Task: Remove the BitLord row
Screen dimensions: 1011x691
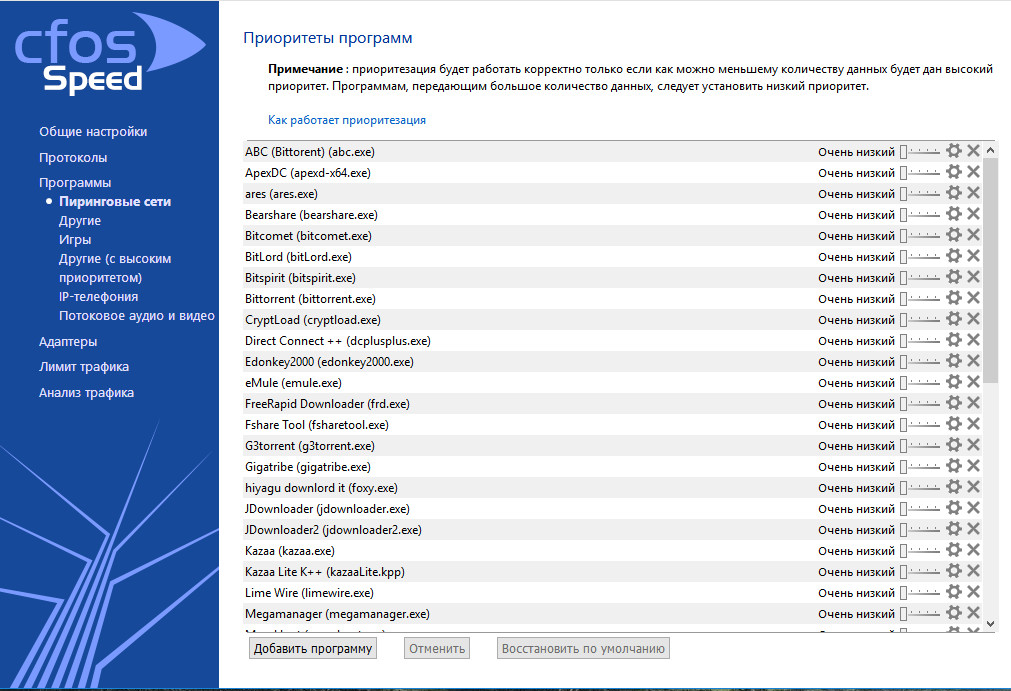Action: 974,256
